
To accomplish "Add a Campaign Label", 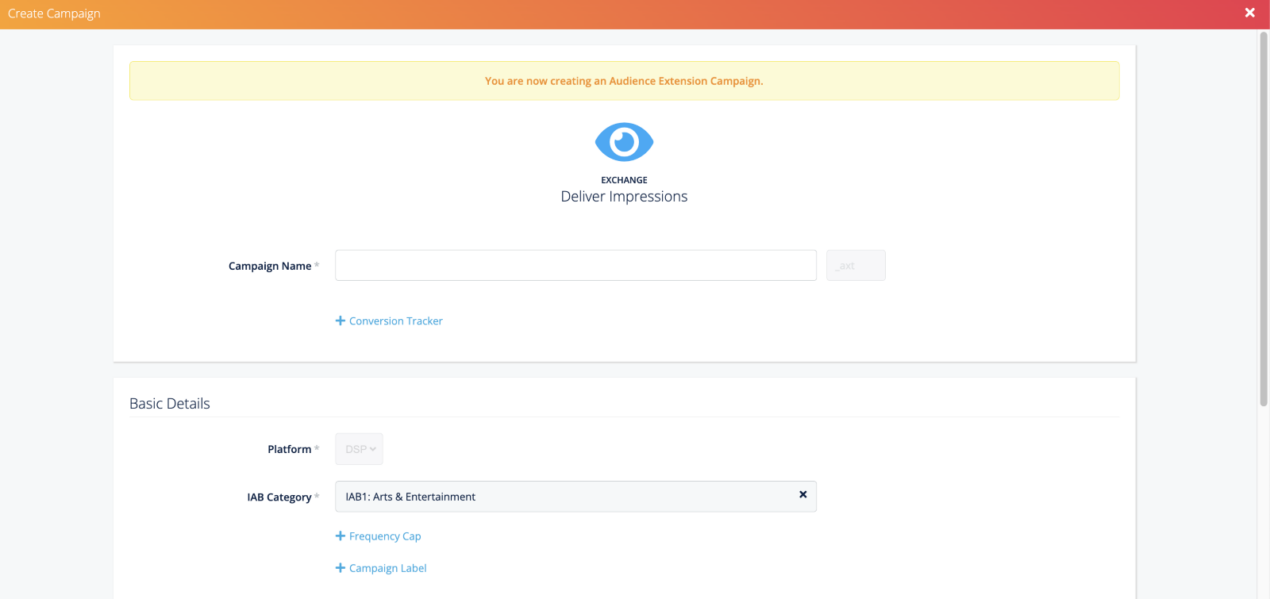I will (x=381, y=568).
